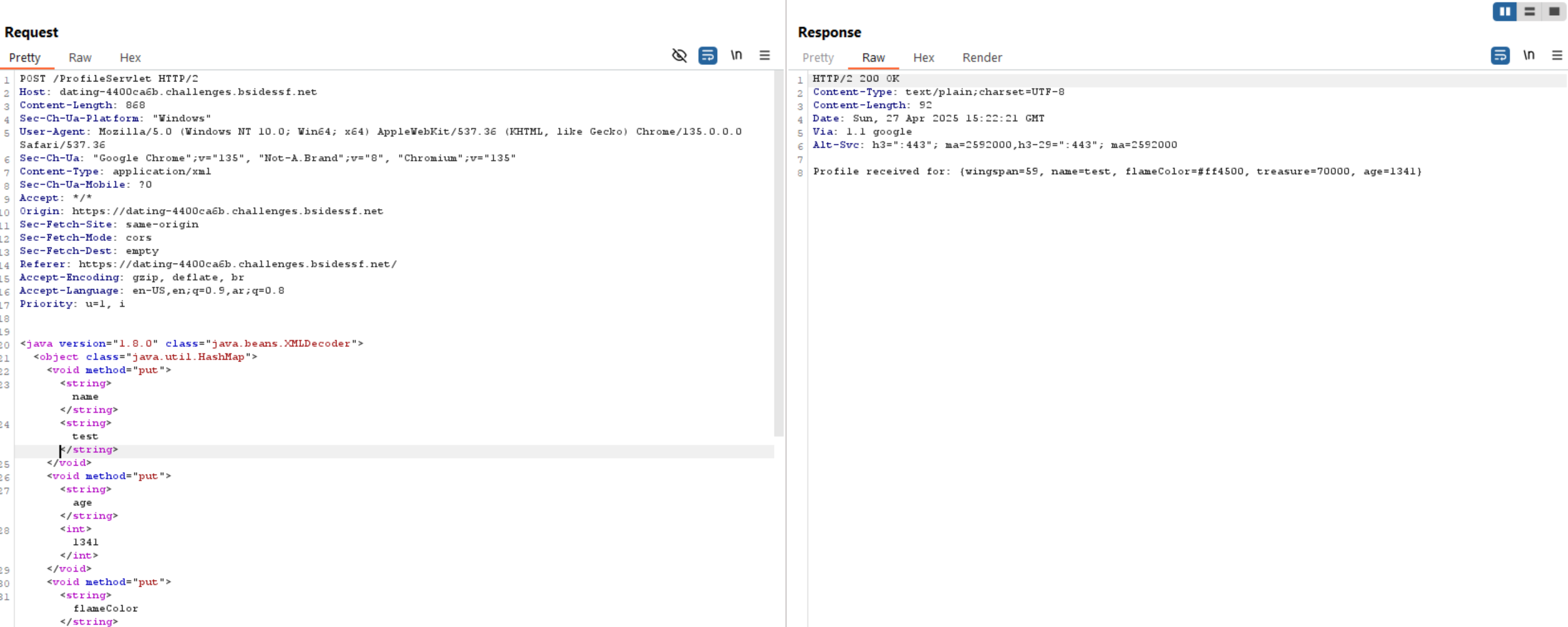Screen dimensions: 1568x627
Task: Click the 'age' string in request body
Action: [x=82, y=503]
